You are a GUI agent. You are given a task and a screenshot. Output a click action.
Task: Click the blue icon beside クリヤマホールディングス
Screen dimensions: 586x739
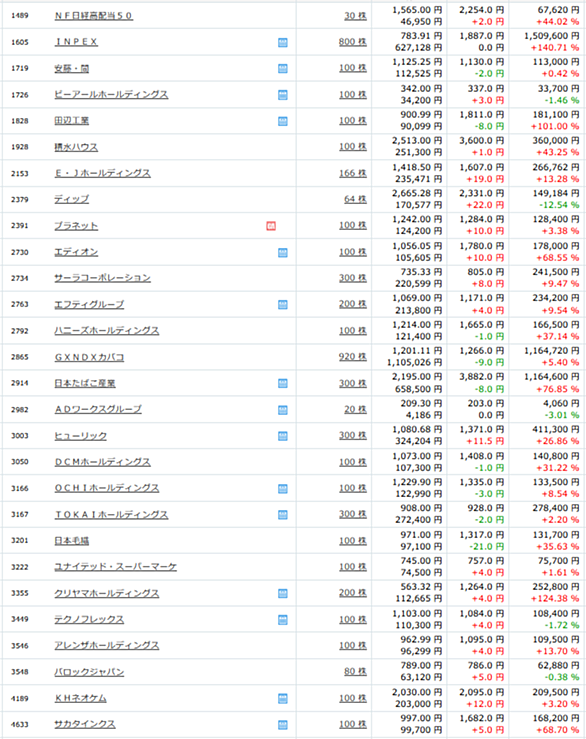(x=283, y=593)
